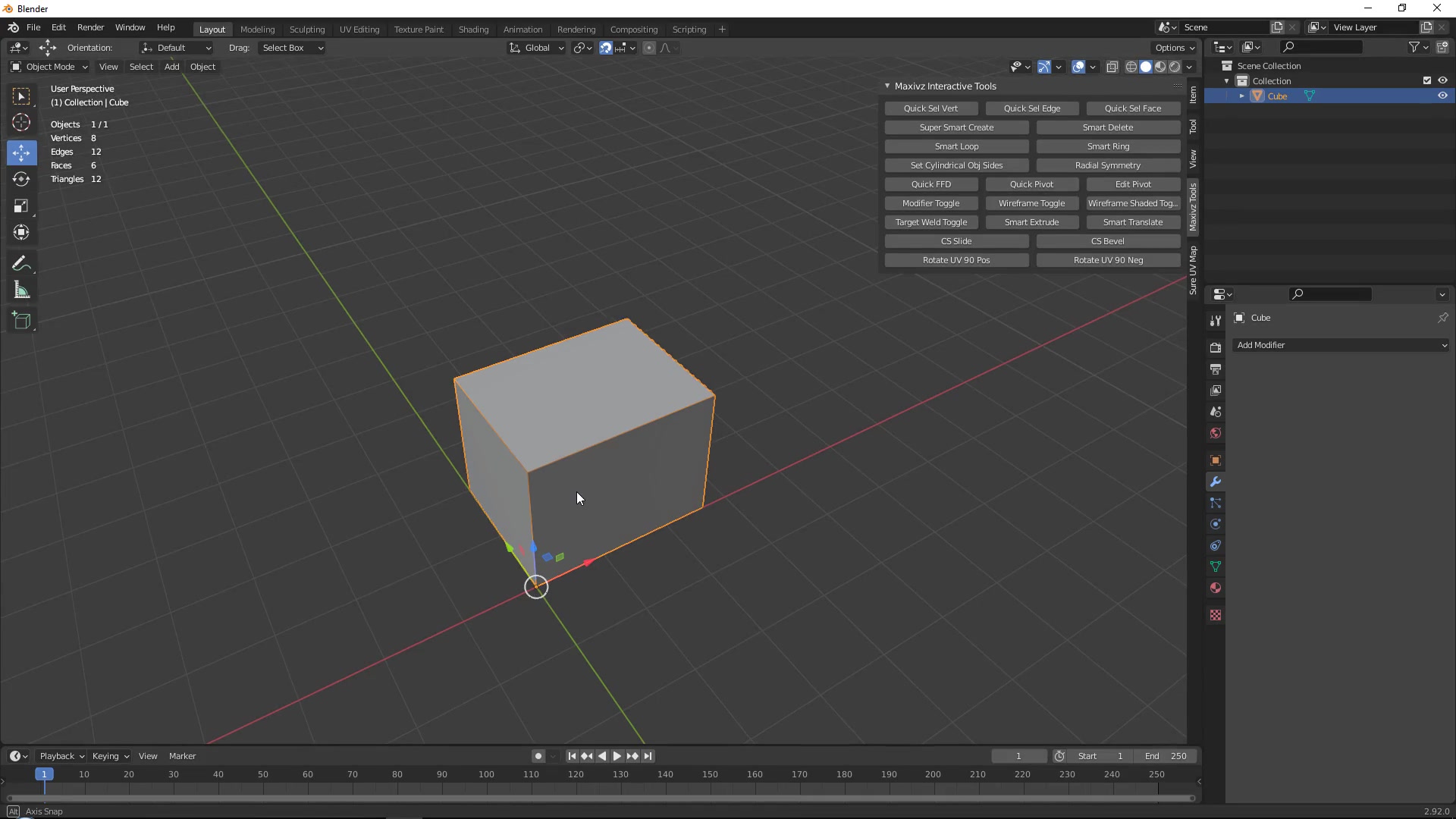Viewport: 1456px width, 819px height.
Task: Select the Measure tool
Action: 21,290
